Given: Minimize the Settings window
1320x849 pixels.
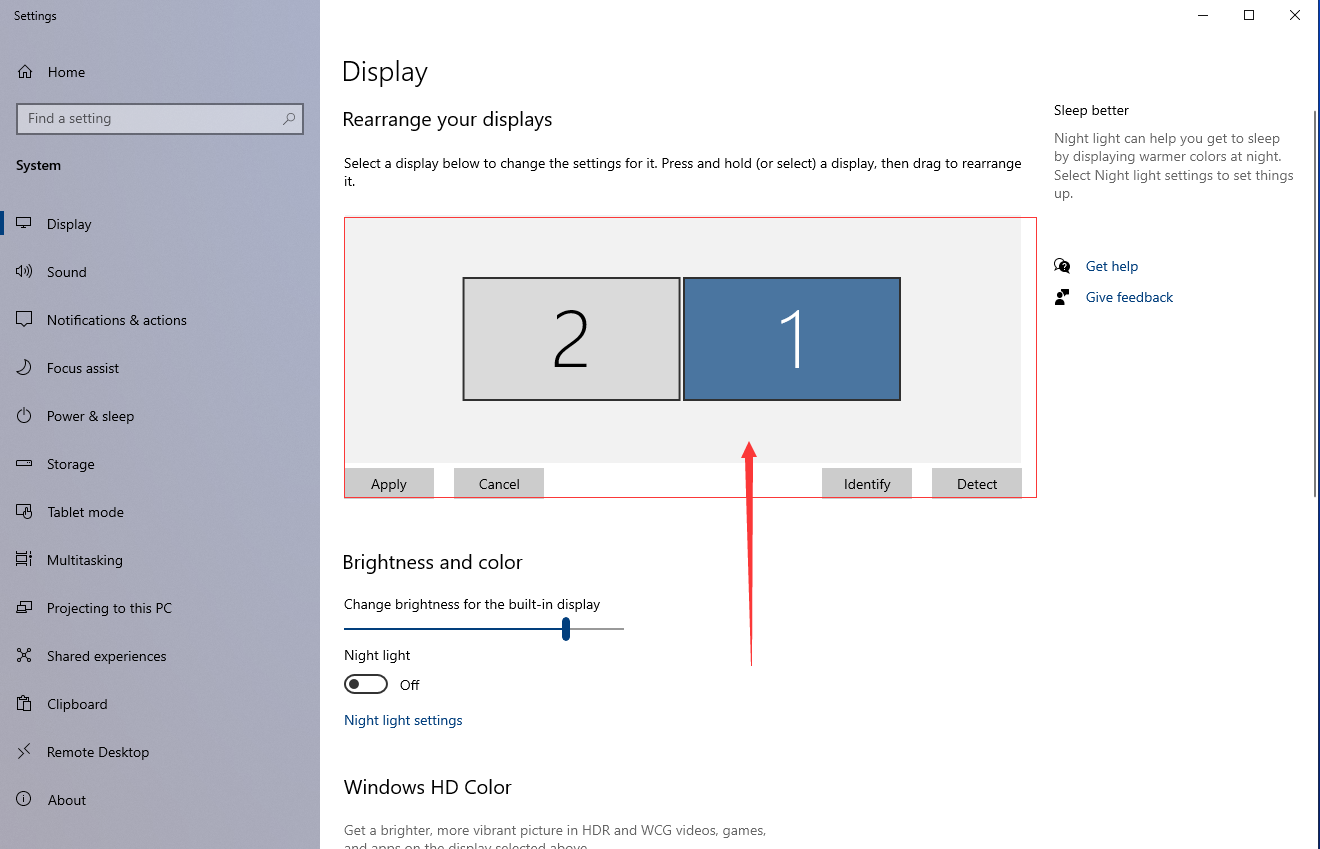Looking at the screenshot, I should click(x=1203, y=15).
